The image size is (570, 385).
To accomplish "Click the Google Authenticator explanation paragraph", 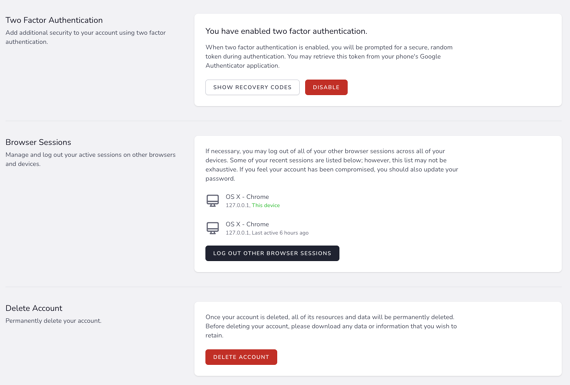I will tap(329, 56).
